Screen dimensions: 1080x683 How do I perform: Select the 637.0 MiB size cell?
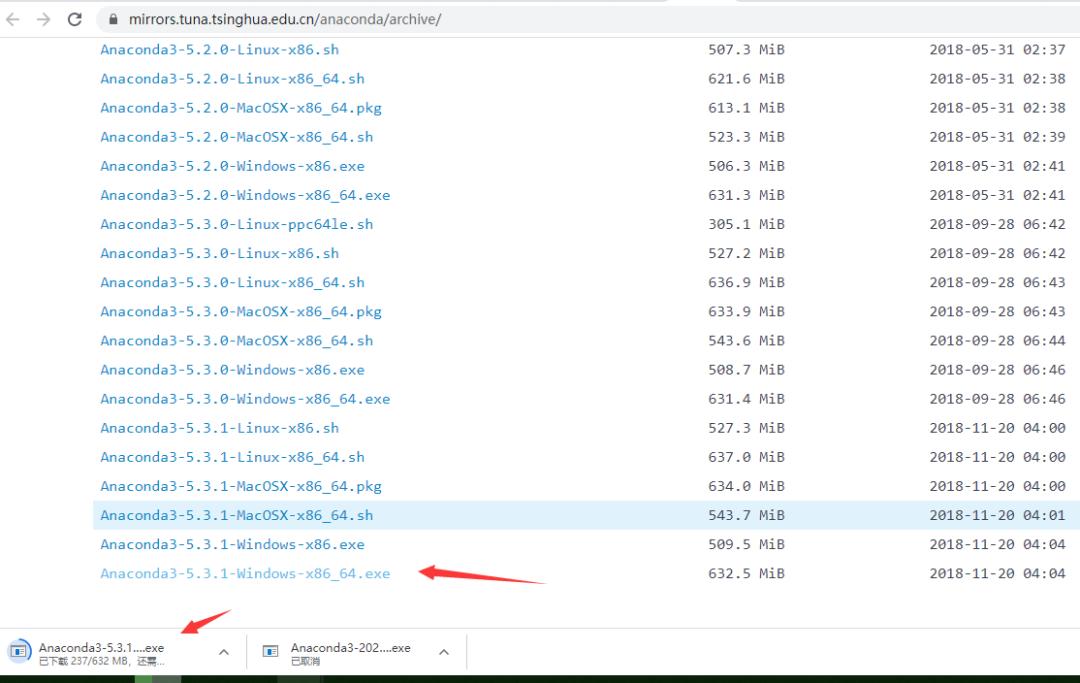coord(747,457)
